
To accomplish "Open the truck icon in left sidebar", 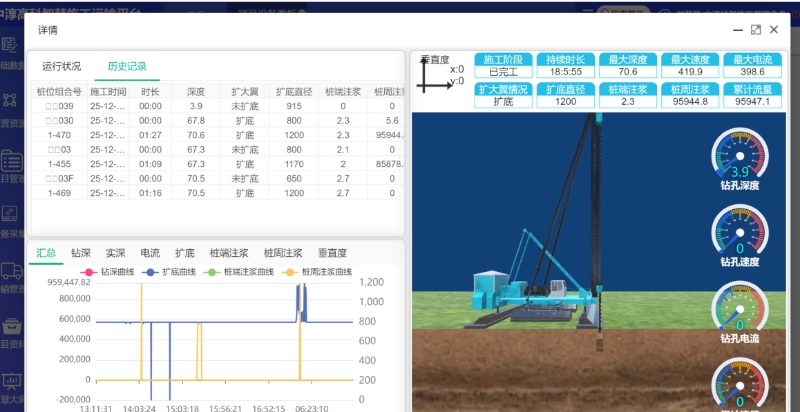I will [11, 270].
